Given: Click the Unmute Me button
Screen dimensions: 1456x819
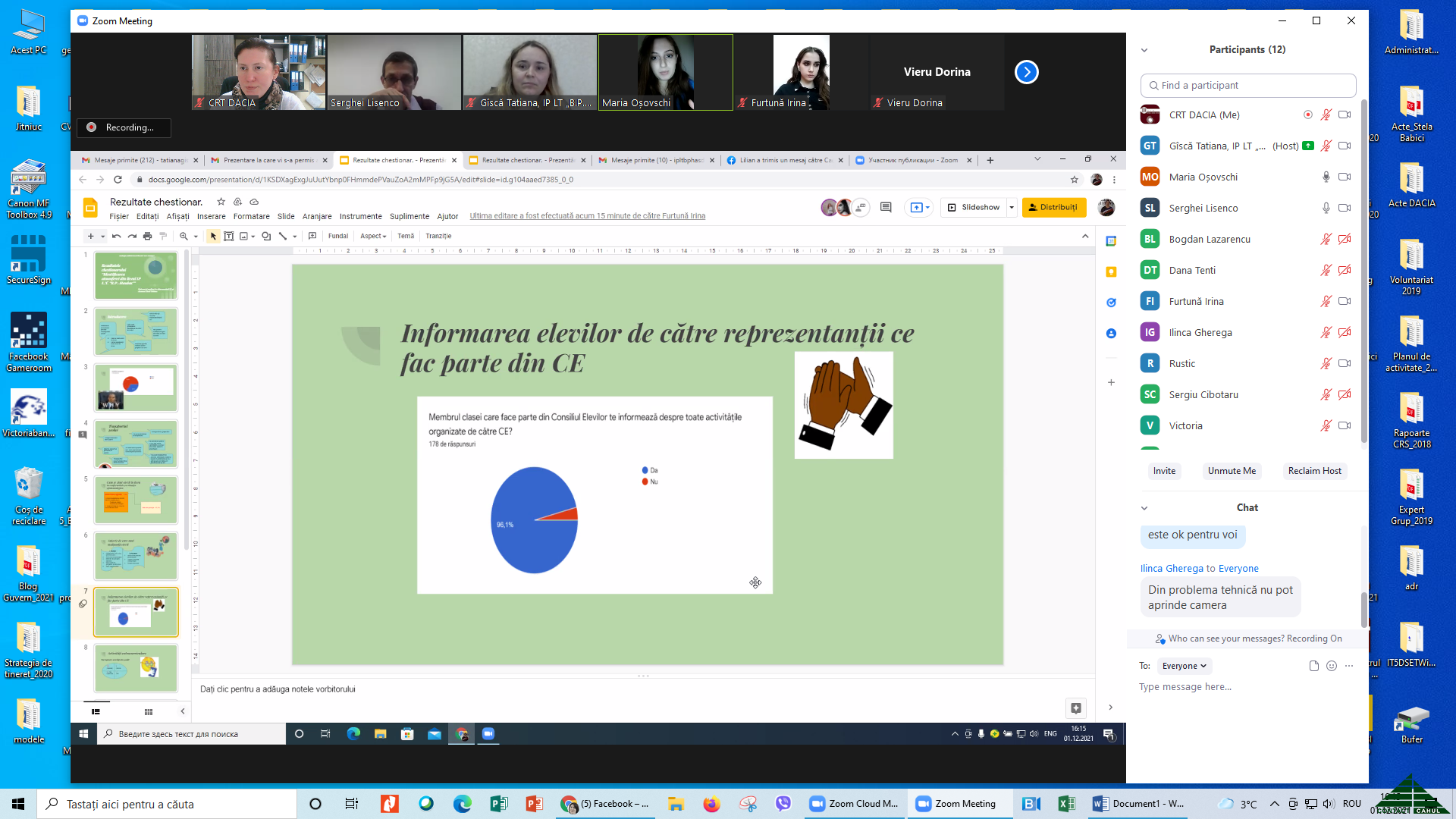Looking at the screenshot, I should coord(1232,471).
